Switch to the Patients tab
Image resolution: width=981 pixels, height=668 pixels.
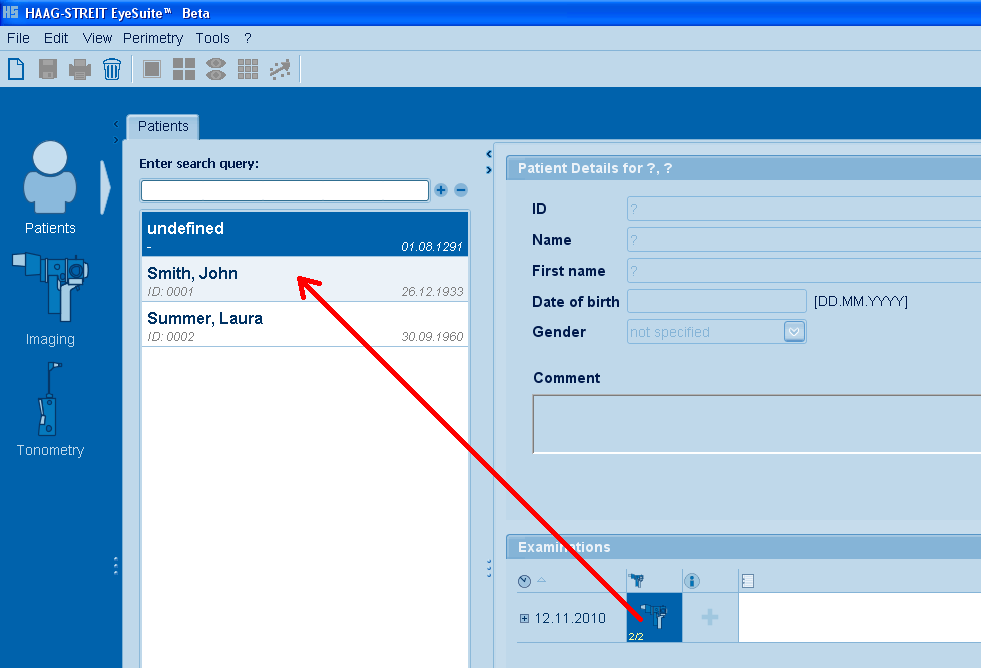(x=163, y=126)
